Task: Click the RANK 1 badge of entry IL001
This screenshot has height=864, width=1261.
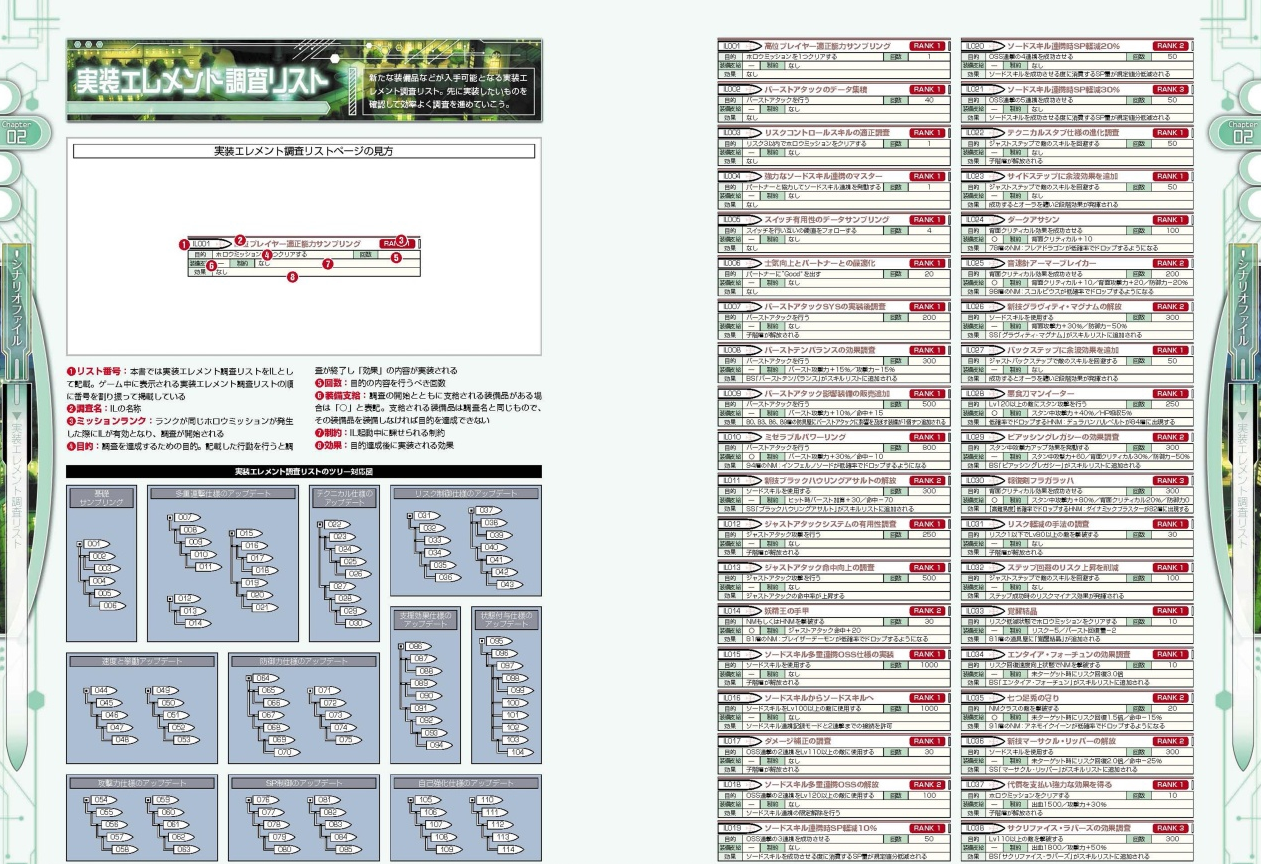Action: tap(929, 46)
